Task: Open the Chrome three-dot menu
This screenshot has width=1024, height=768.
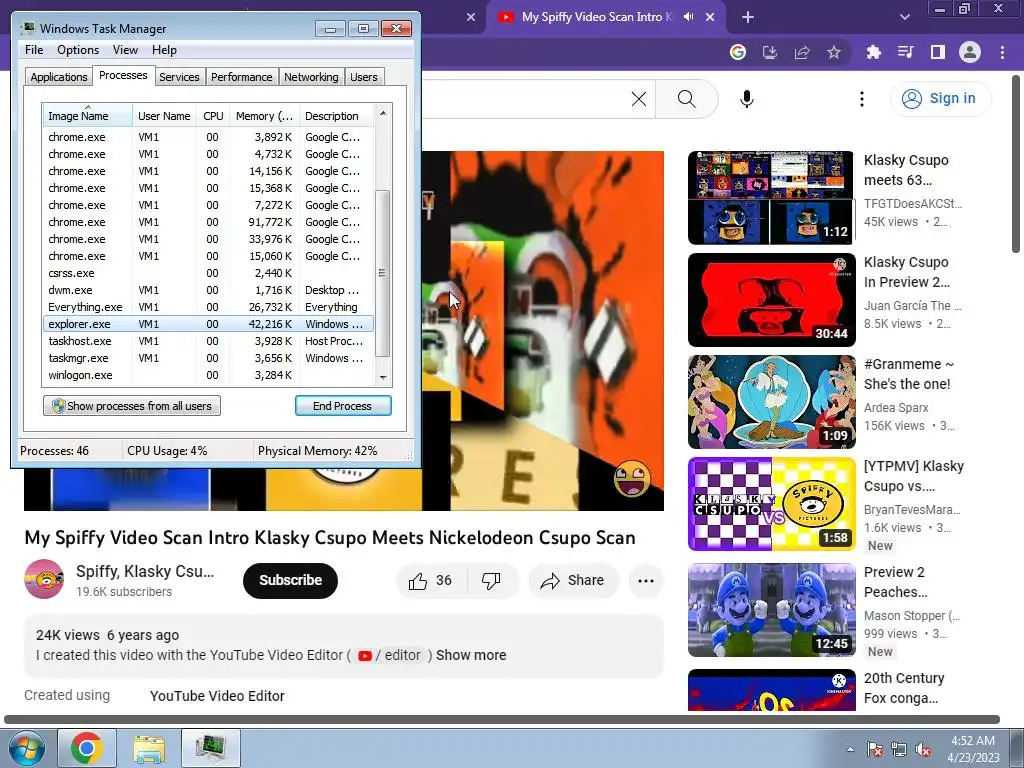Action: [1002, 52]
